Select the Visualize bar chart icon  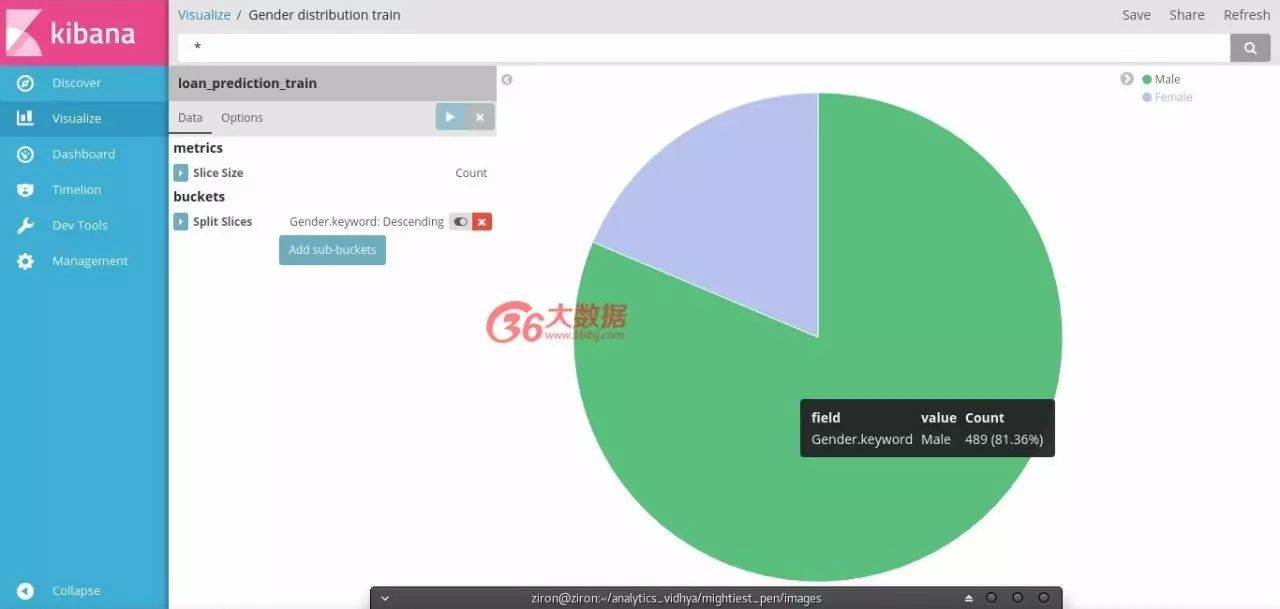pyautogui.click(x=25, y=118)
